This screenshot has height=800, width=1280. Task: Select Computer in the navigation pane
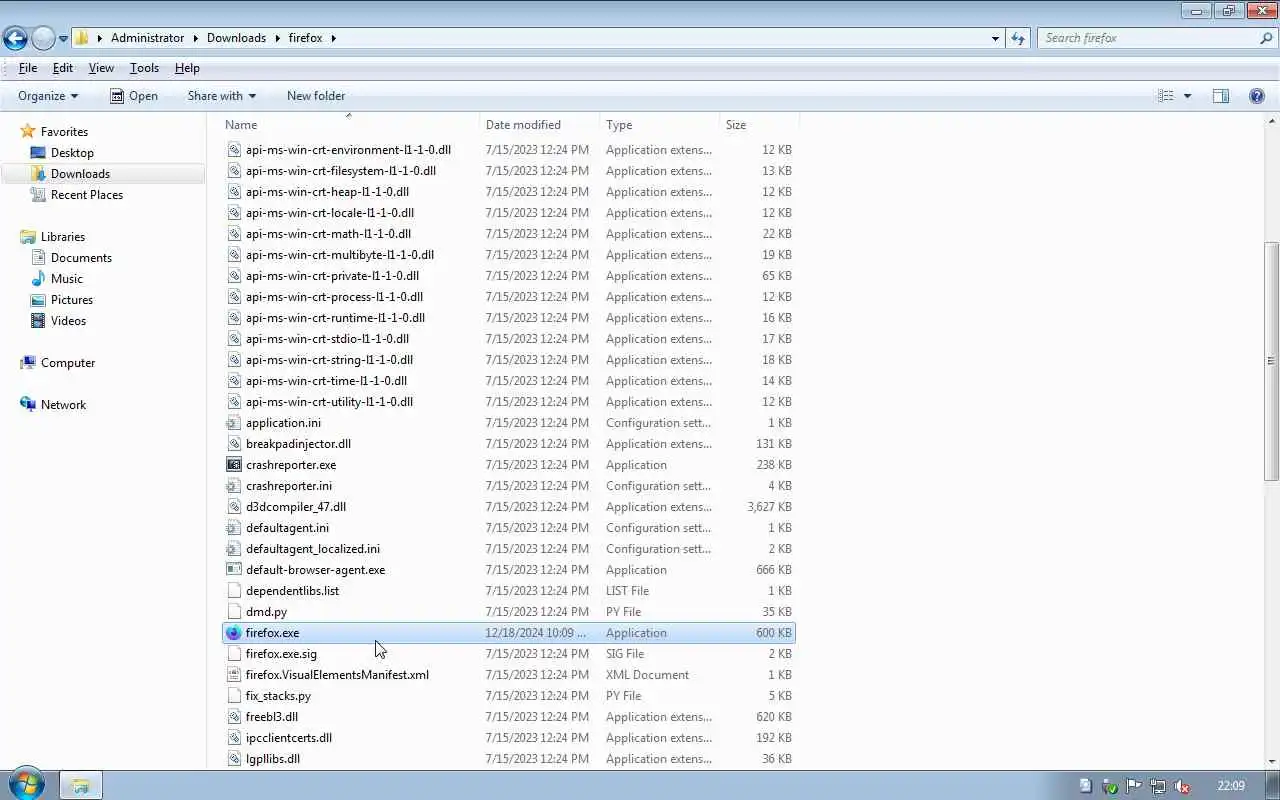[x=68, y=363]
